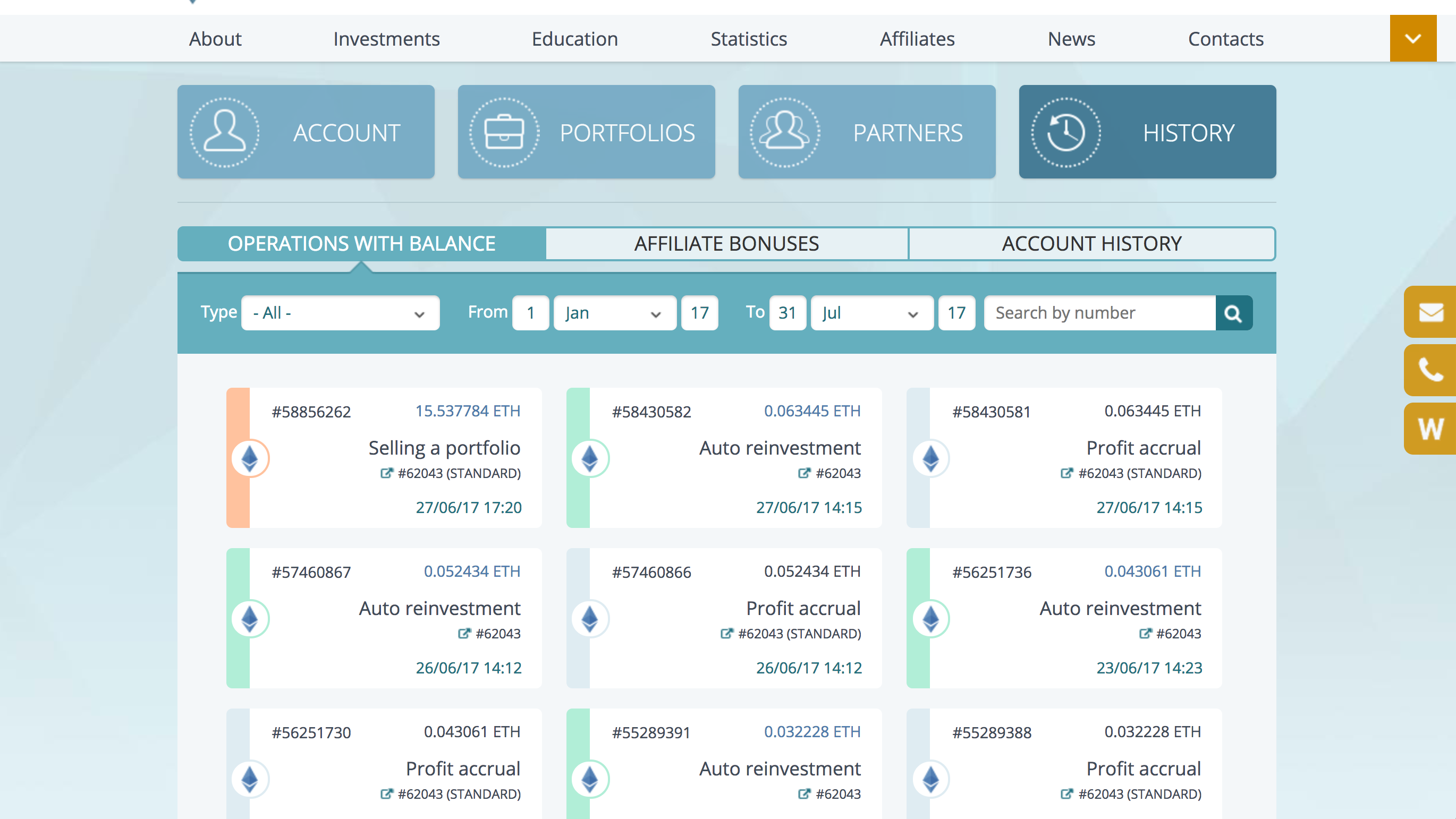Open the Contacts menu item

[x=1226, y=38]
